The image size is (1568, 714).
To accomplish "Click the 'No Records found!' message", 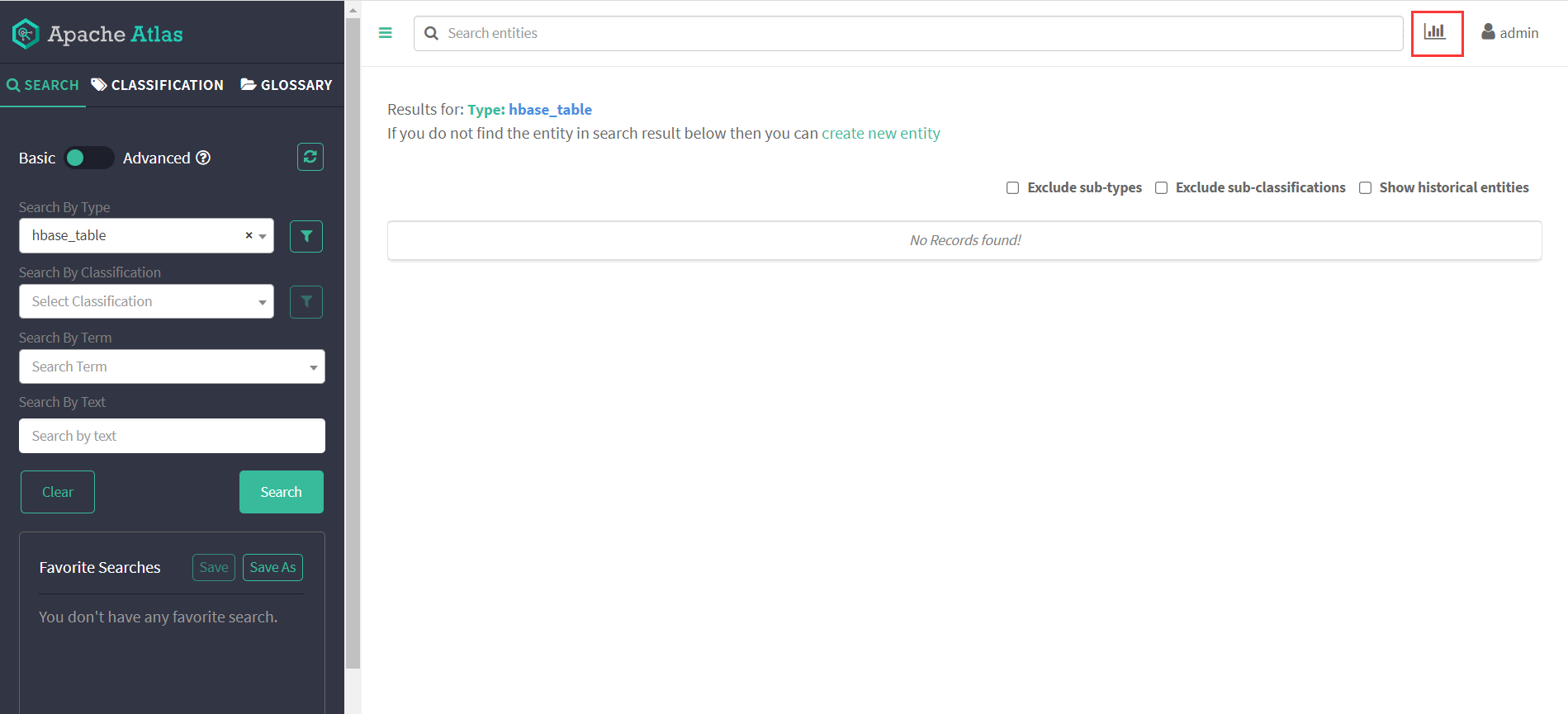I will [x=965, y=240].
